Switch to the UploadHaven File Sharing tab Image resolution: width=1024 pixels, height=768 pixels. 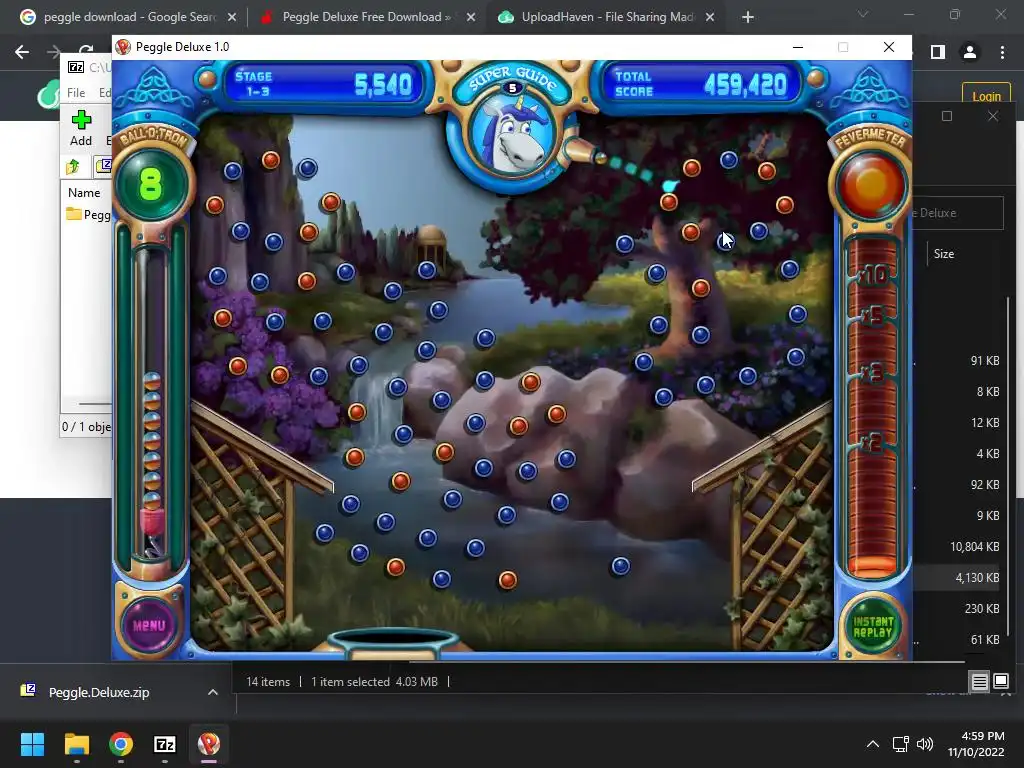point(607,17)
